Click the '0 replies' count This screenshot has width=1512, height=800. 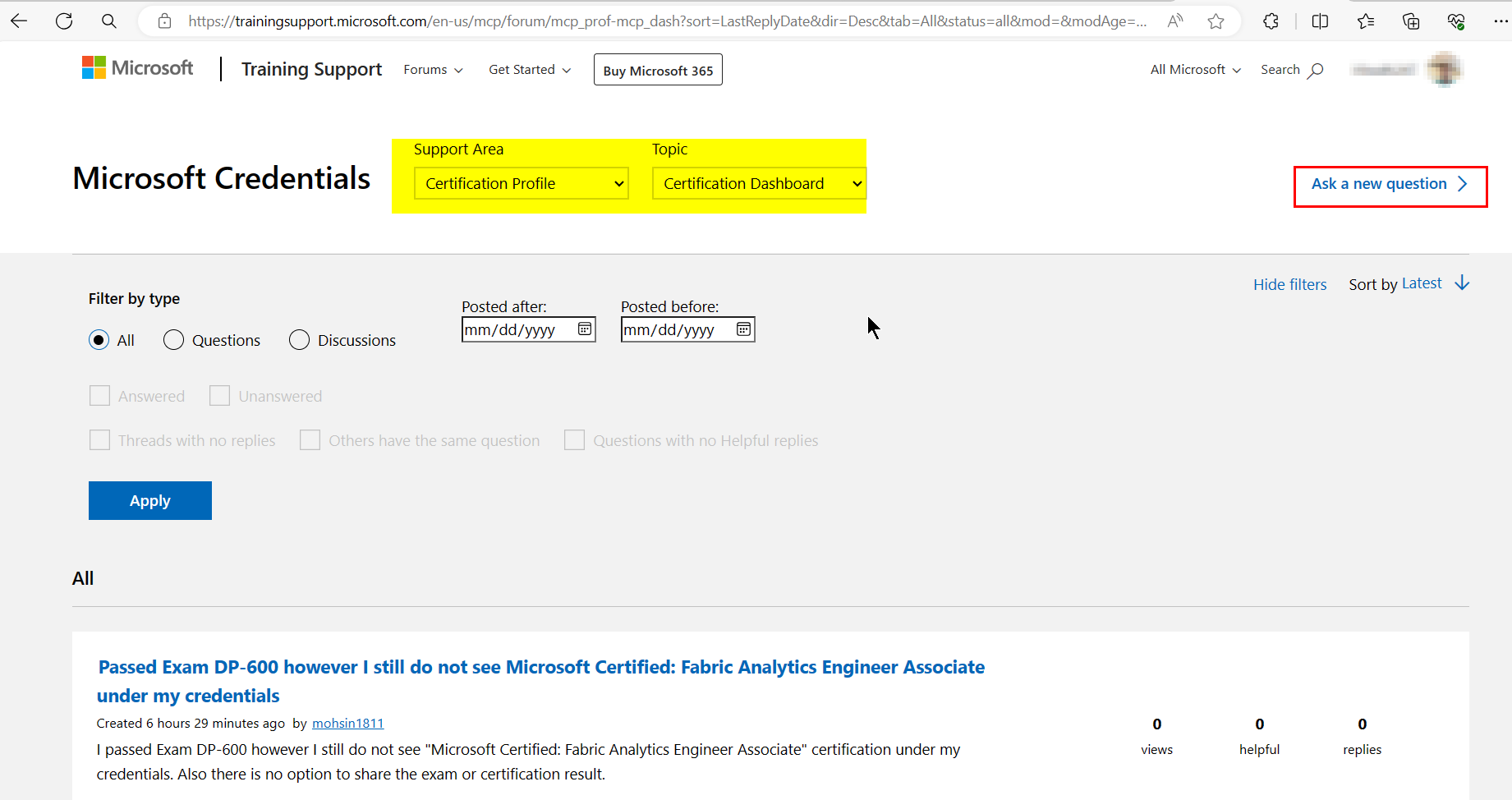coord(1362,736)
